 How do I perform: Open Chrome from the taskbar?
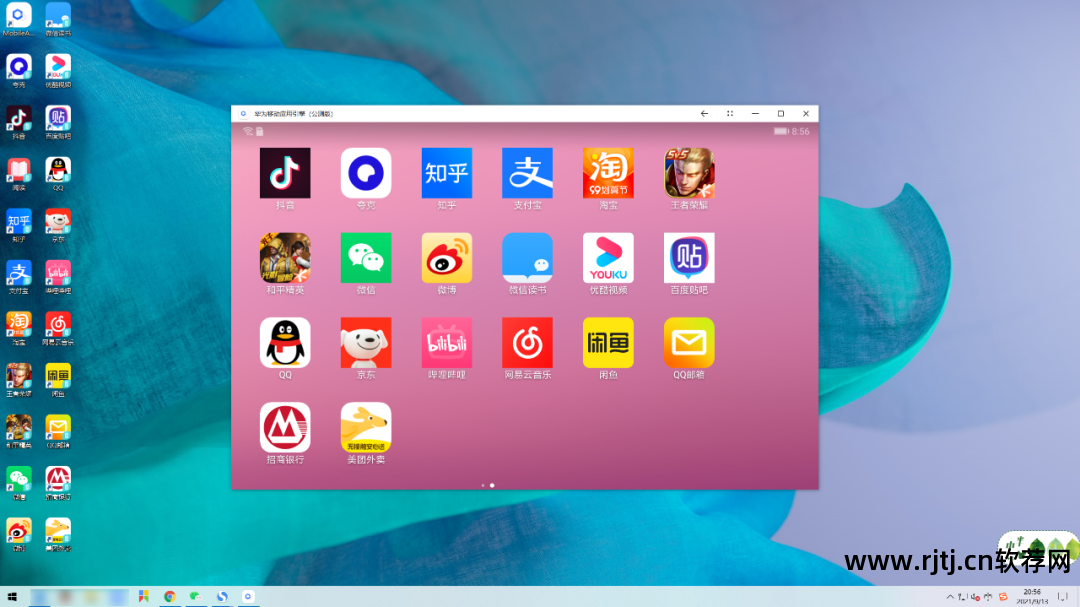click(x=169, y=597)
